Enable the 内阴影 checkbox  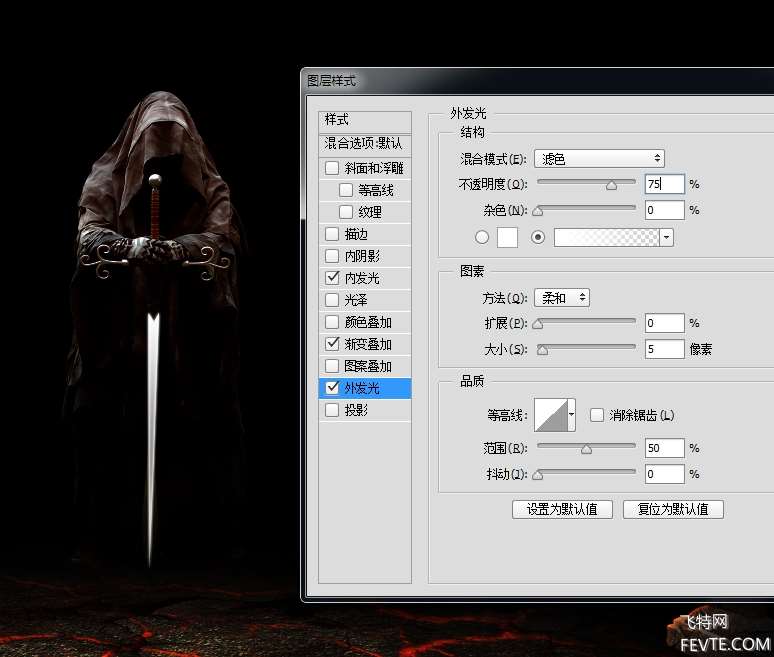(x=332, y=256)
